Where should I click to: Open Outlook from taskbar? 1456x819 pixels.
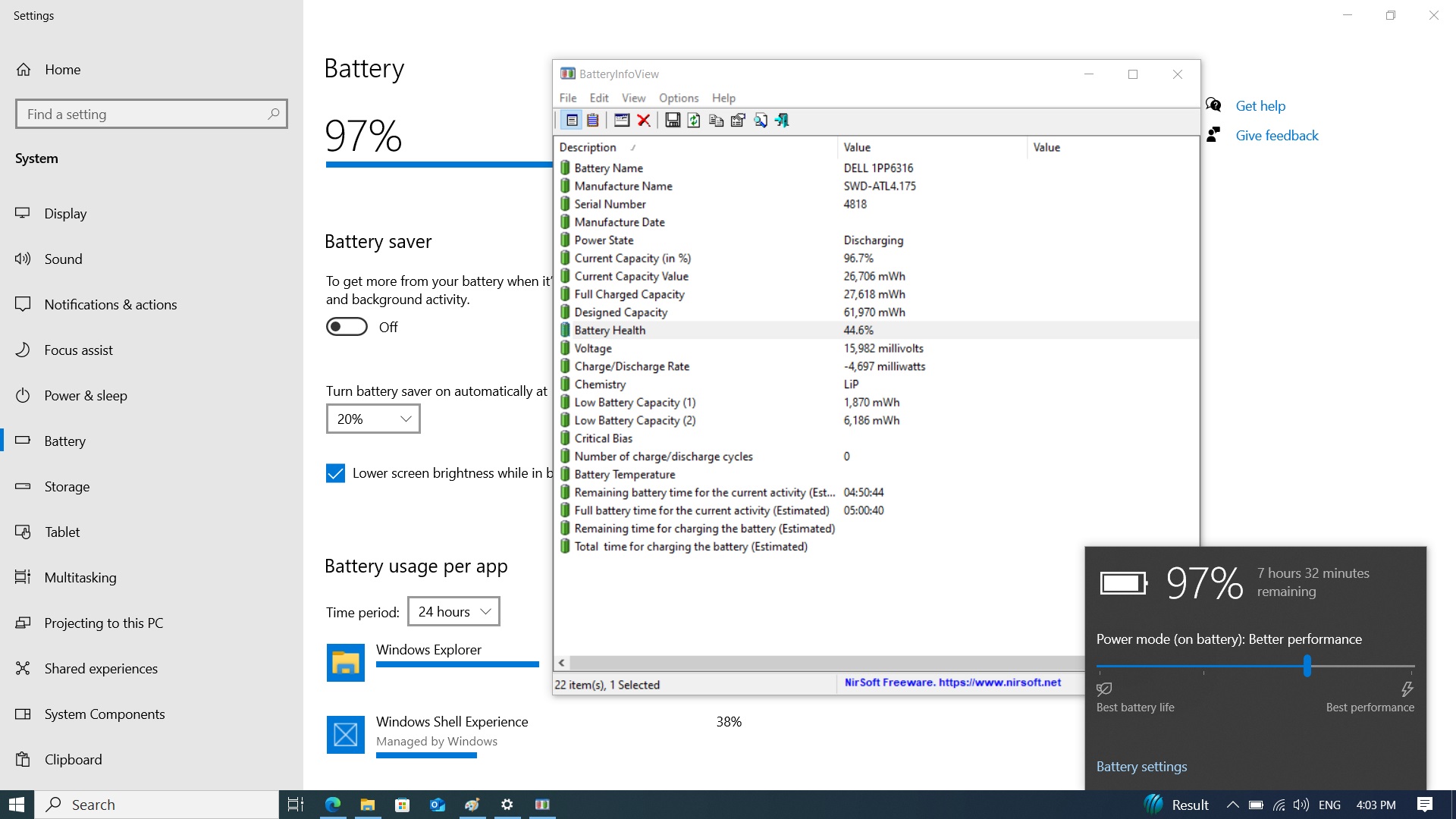[x=437, y=805]
